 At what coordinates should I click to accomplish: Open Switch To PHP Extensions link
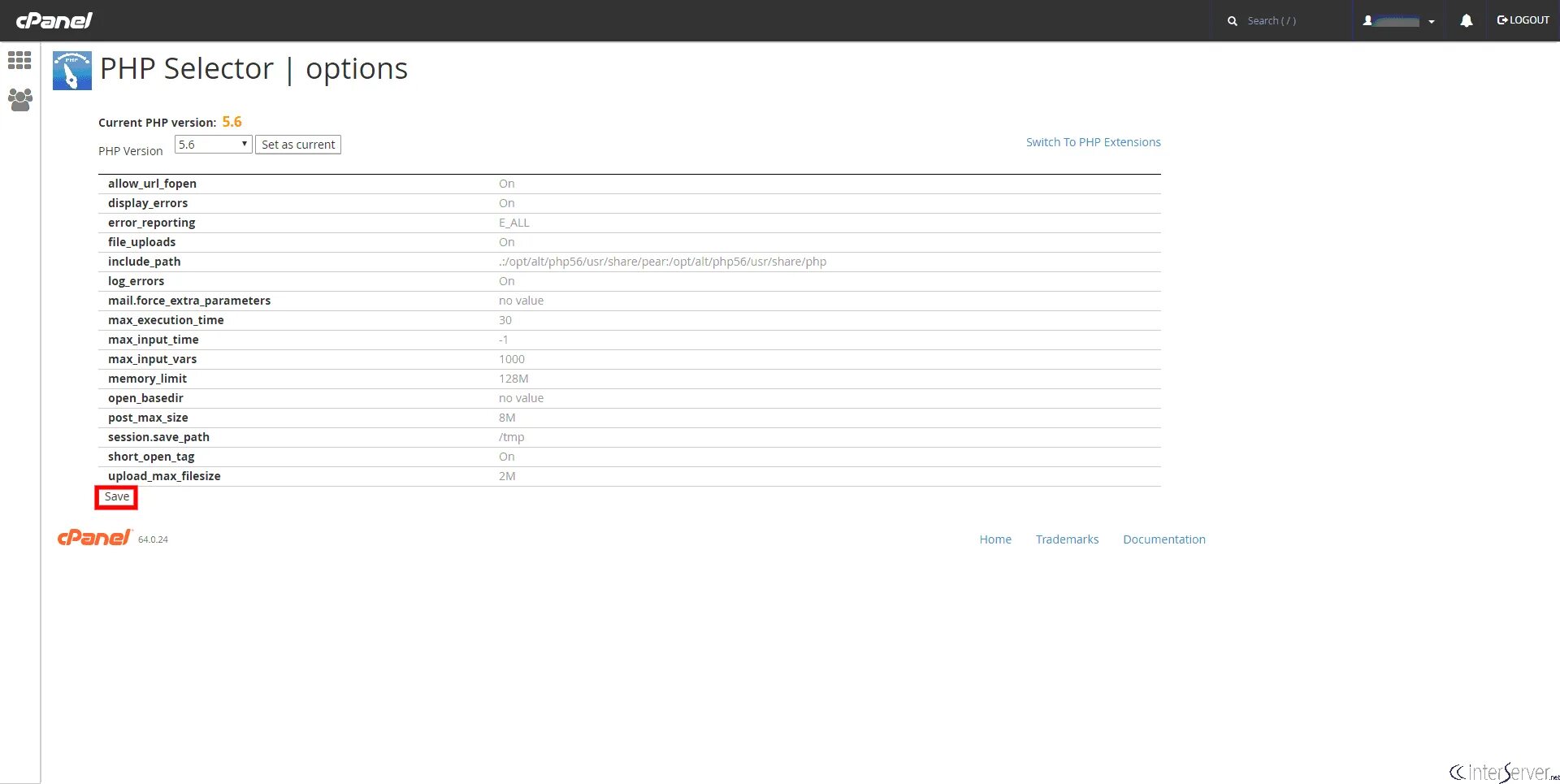1093,142
